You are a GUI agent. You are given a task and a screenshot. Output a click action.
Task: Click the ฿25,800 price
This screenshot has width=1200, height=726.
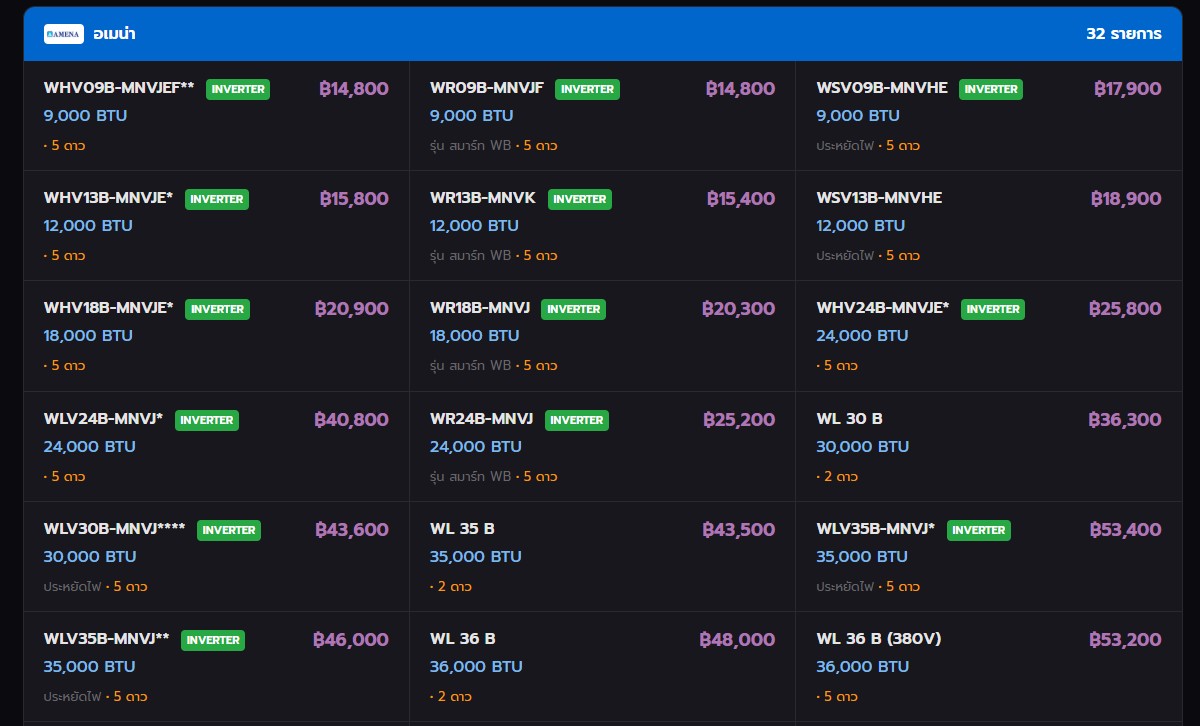pos(1125,309)
